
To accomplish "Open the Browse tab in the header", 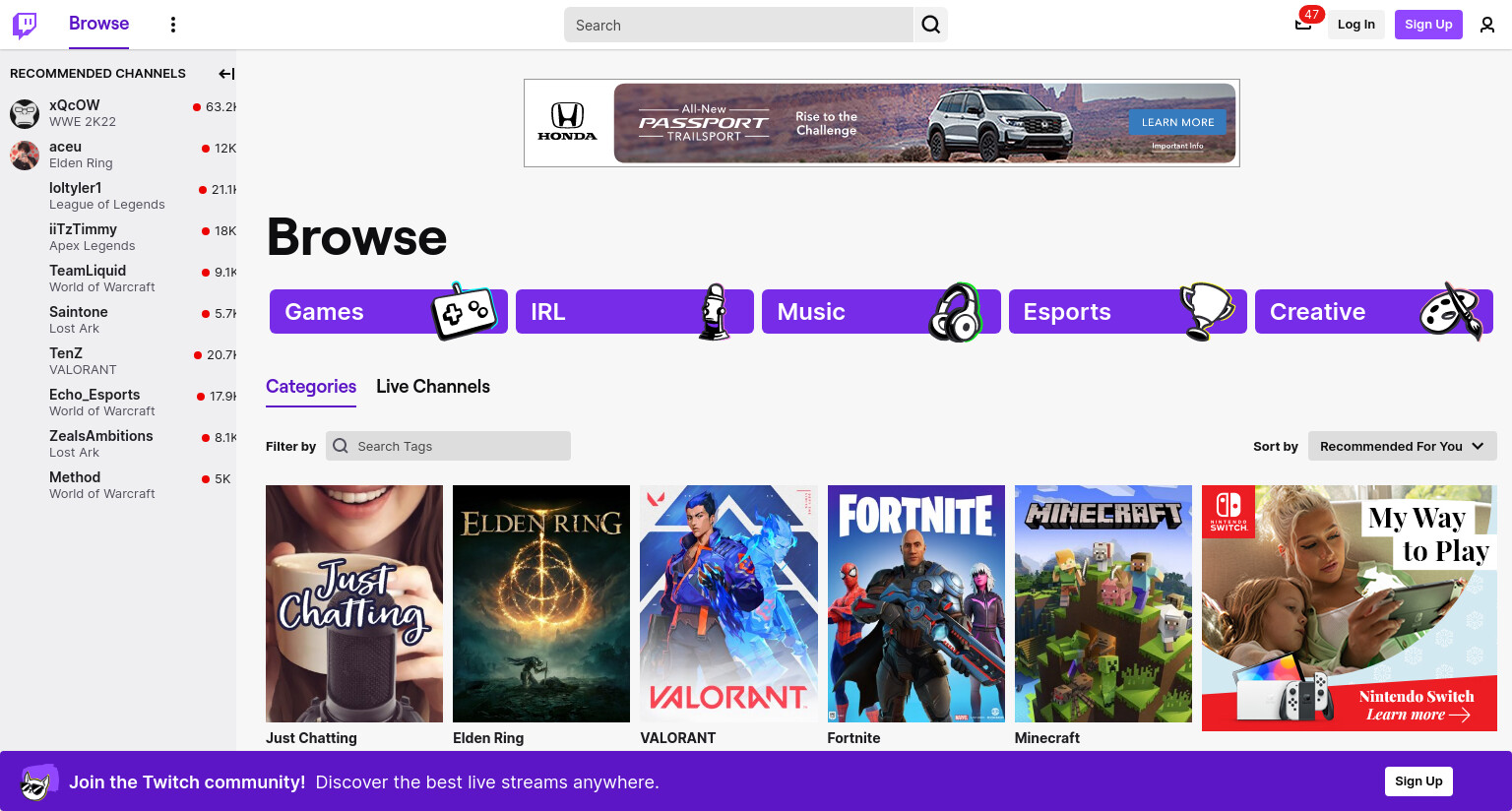I will [x=98, y=24].
